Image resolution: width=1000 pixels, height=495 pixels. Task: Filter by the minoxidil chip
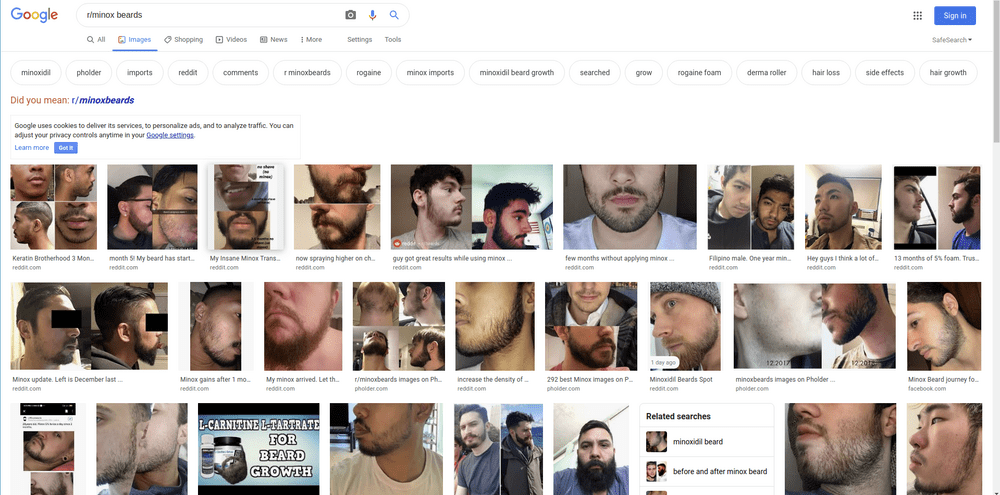pos(36,73)
